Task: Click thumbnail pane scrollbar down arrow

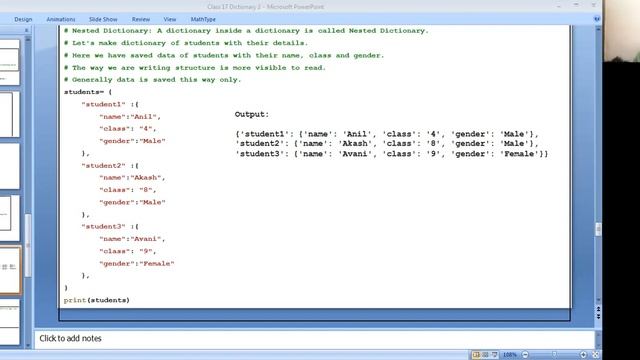Action: click(28, 345)
